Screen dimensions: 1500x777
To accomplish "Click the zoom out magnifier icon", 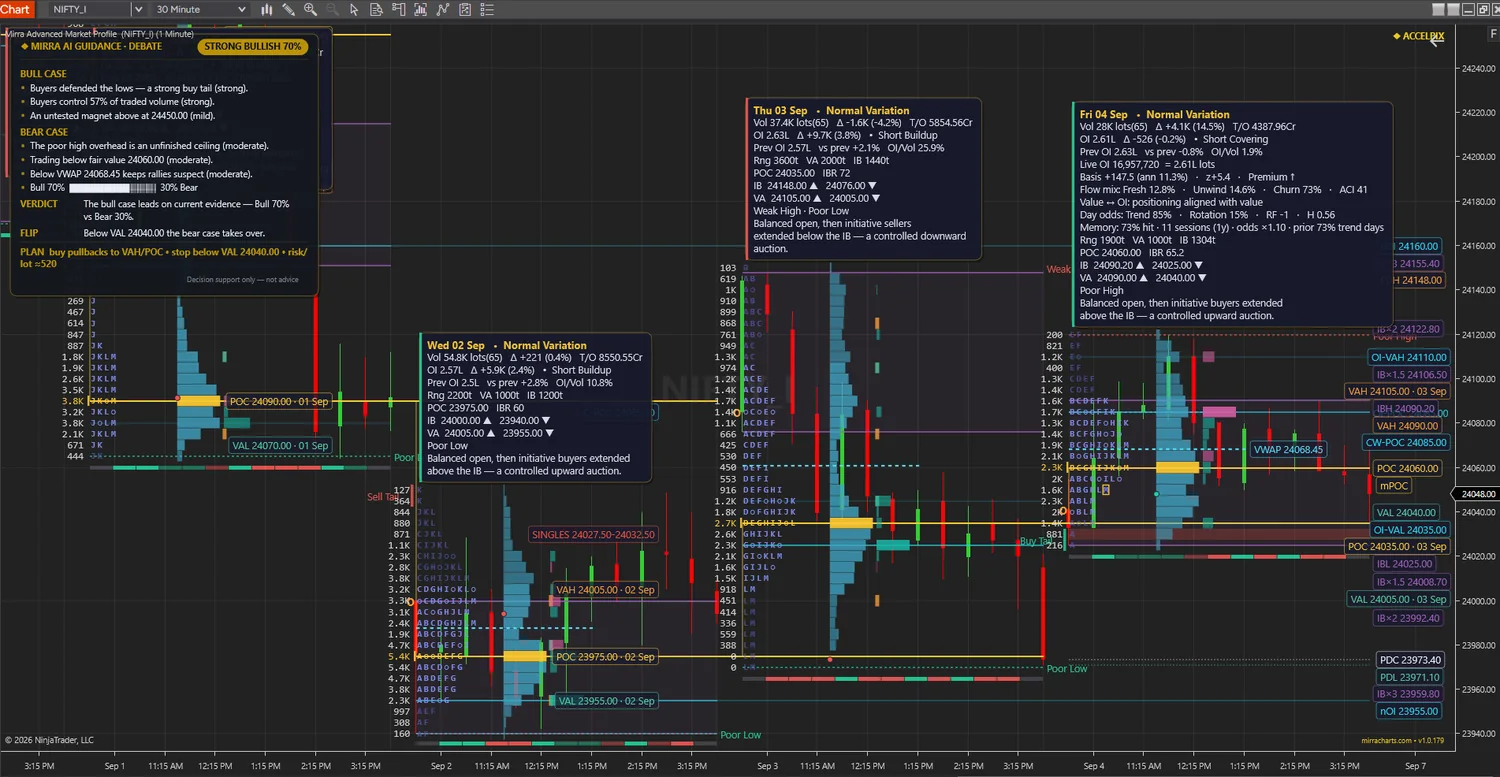I will coord(332,9).
